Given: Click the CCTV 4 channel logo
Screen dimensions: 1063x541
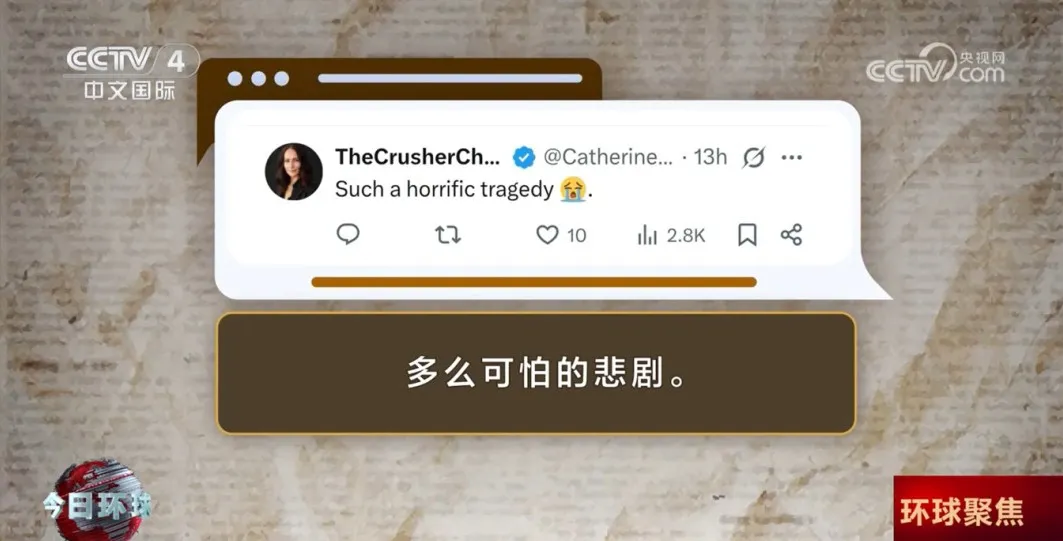Looking at the screenshot, I should coord(129,73).
